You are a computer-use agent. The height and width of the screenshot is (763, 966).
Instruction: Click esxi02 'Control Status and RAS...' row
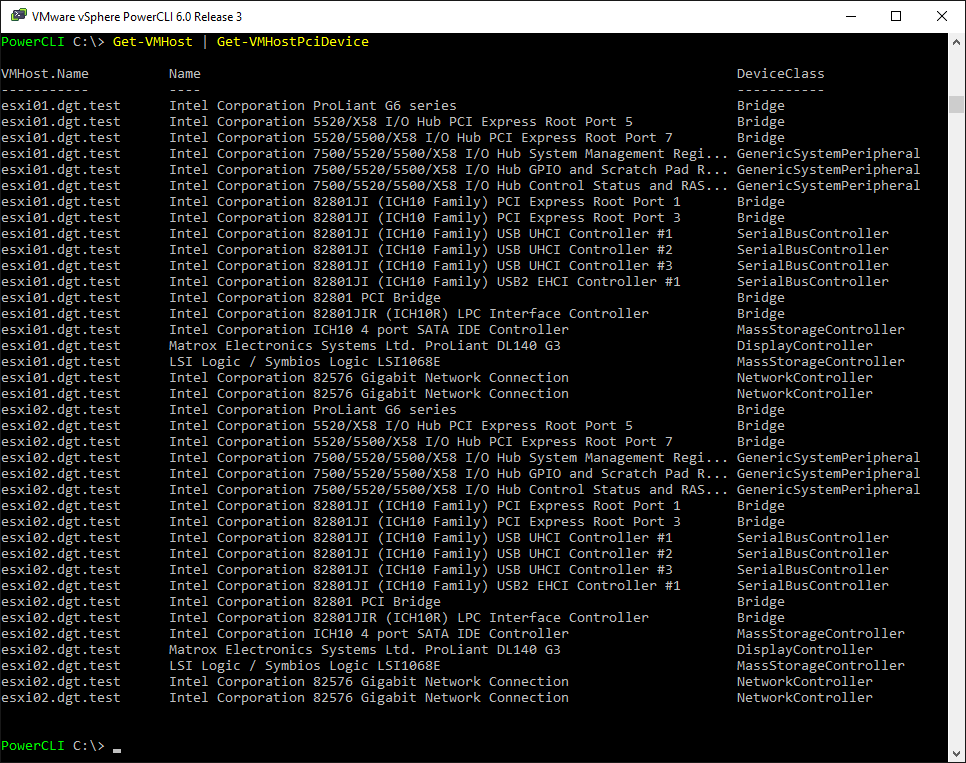coord(460,491)
